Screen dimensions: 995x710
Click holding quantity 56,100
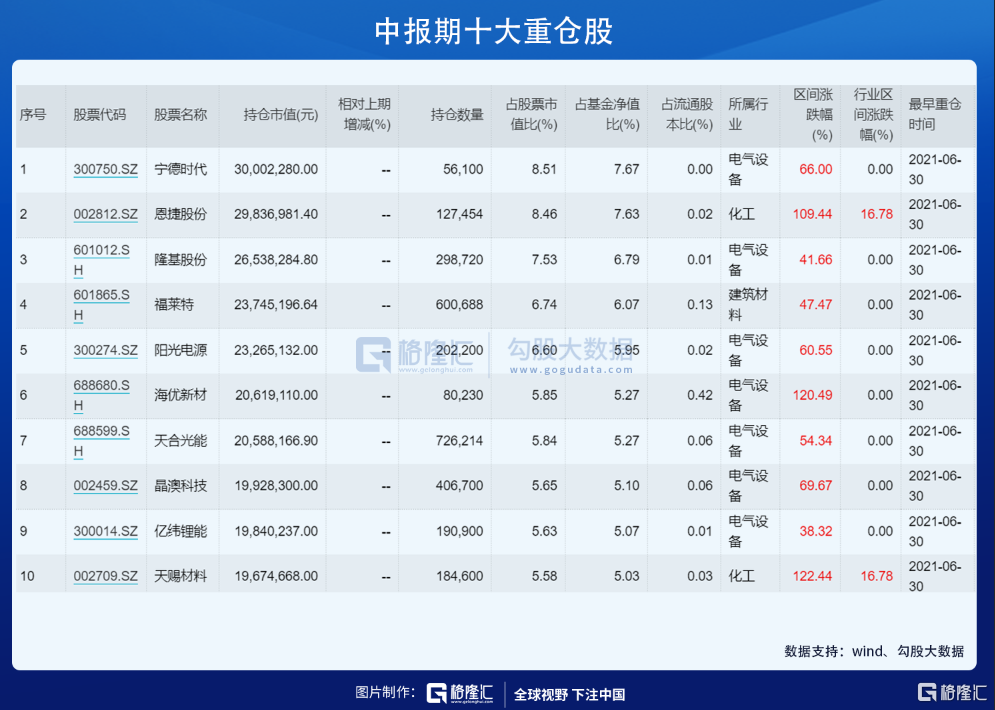pyautogui.click(x=463, y=169)
